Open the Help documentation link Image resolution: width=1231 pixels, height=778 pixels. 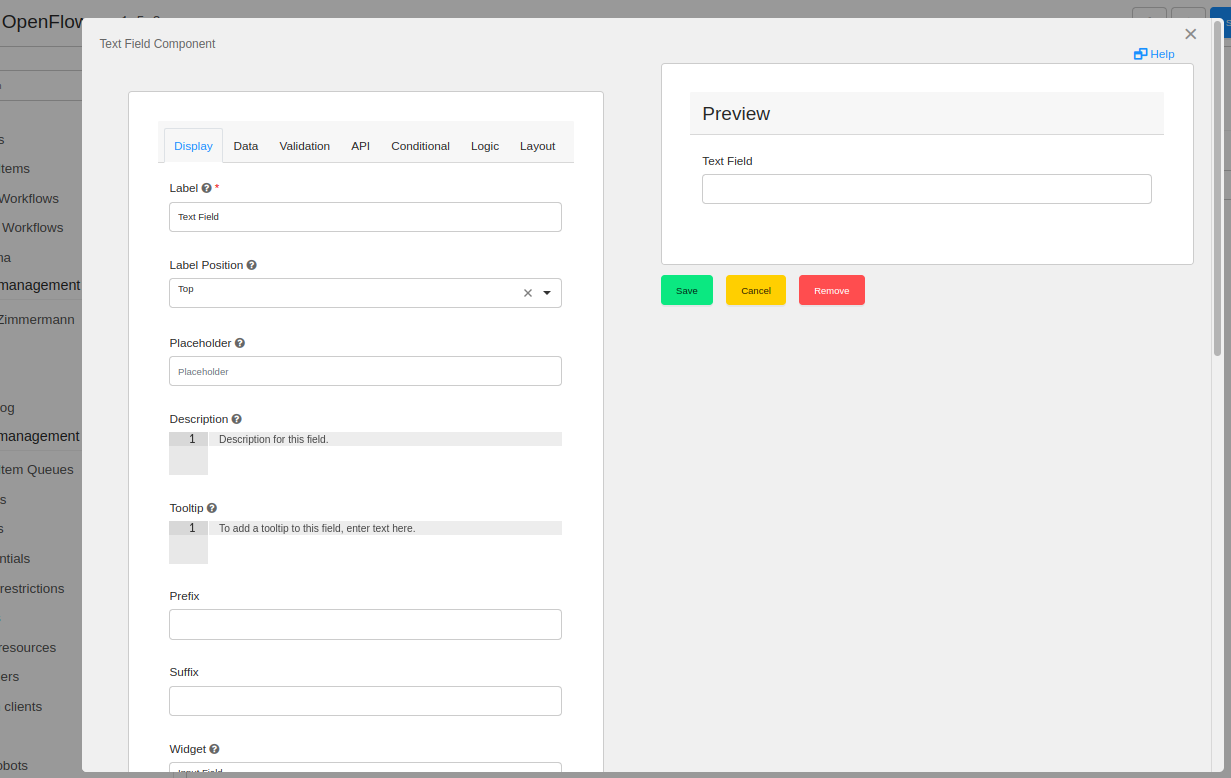click(x=1157, y=54)
